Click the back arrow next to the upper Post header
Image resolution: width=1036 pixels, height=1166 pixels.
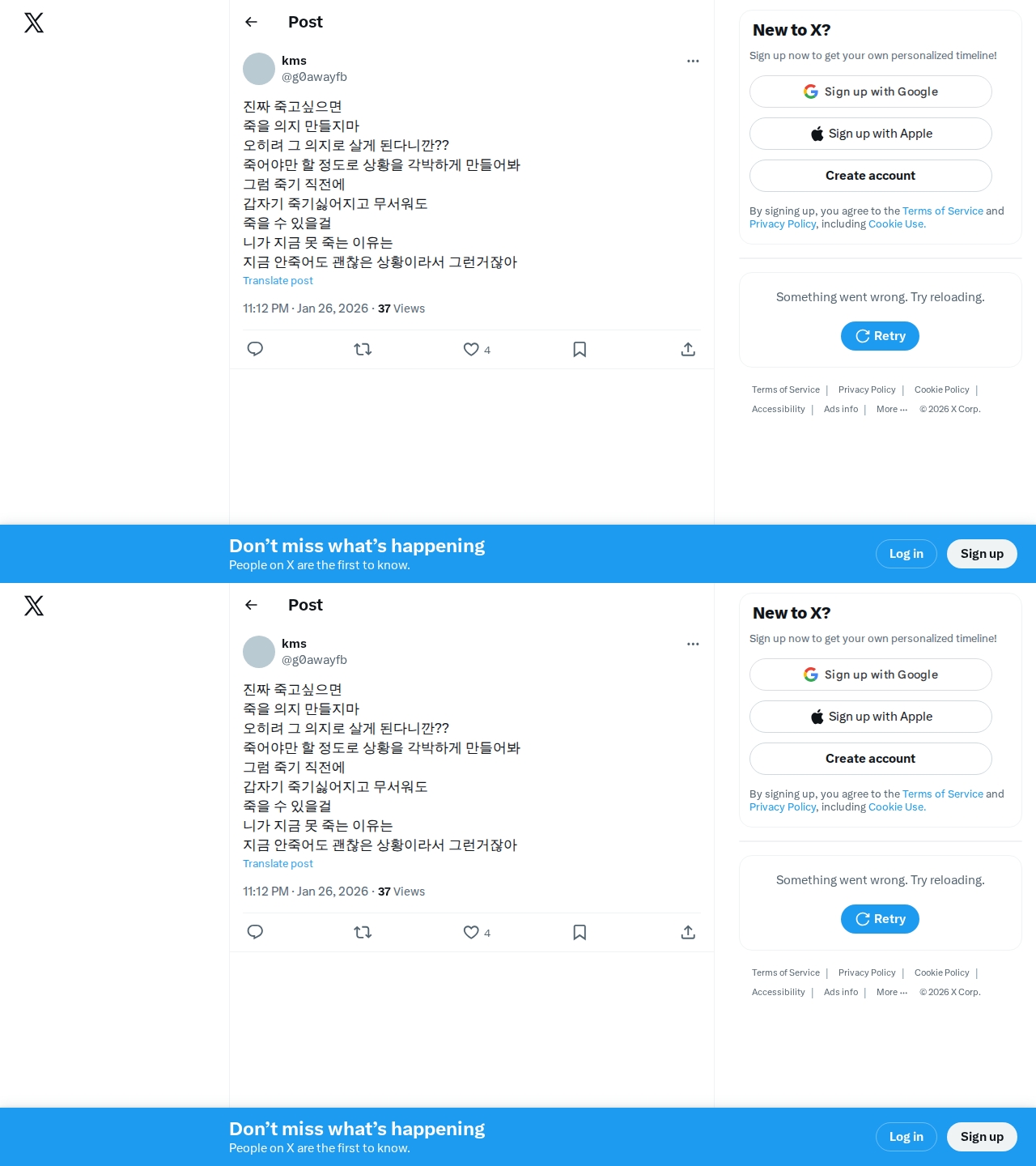pos(251,22)
